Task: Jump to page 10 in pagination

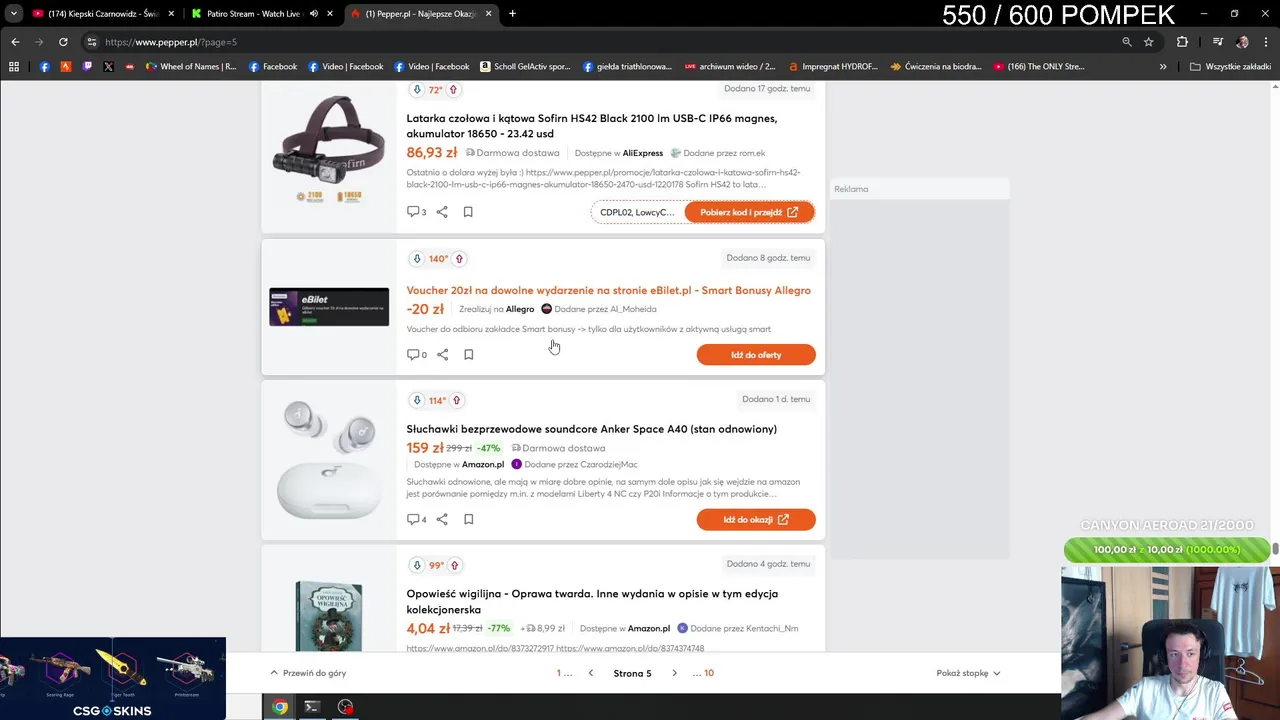Action: point(709,673)
